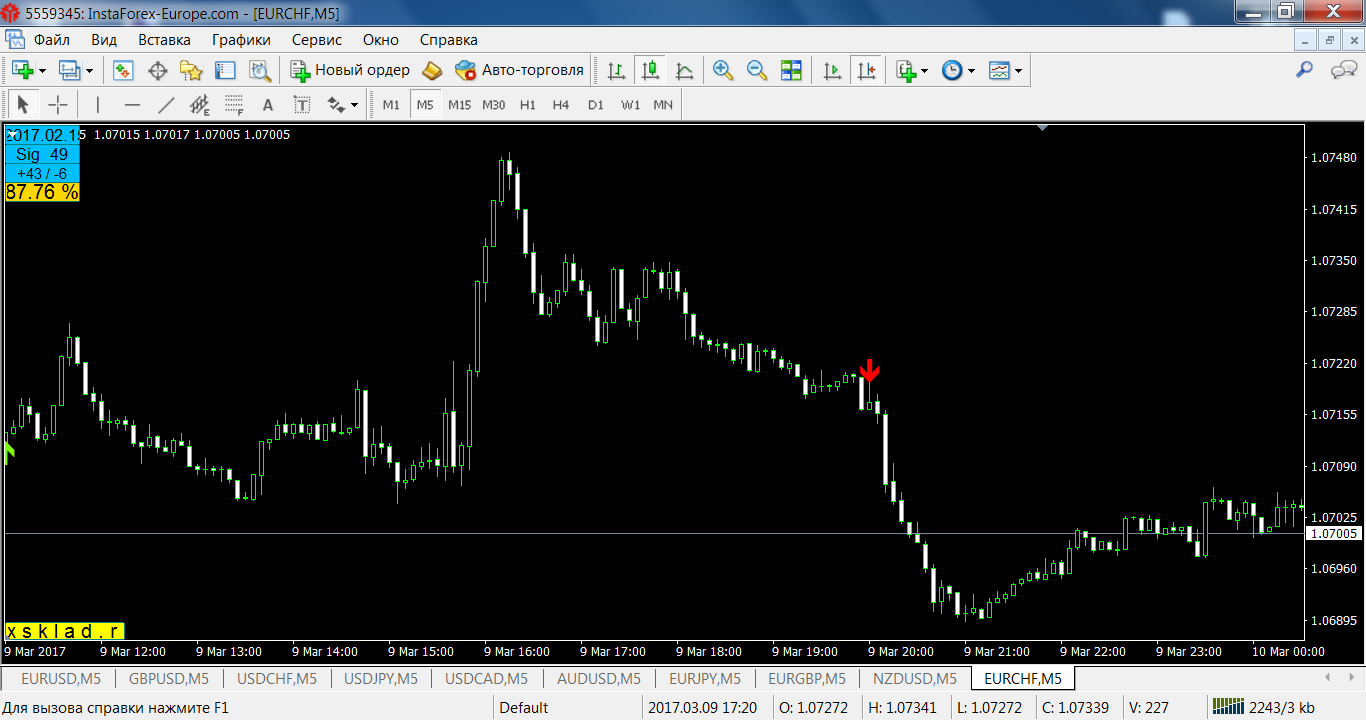Toggle chart shift icon

(x=866, y=70)
